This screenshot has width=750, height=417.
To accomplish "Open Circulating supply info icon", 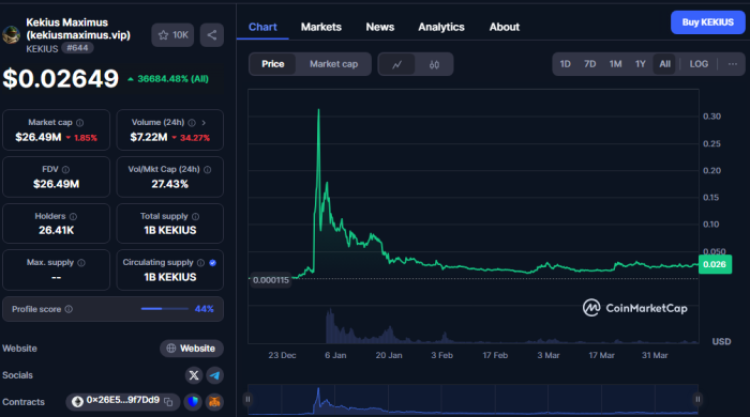I will click(201, 263).
